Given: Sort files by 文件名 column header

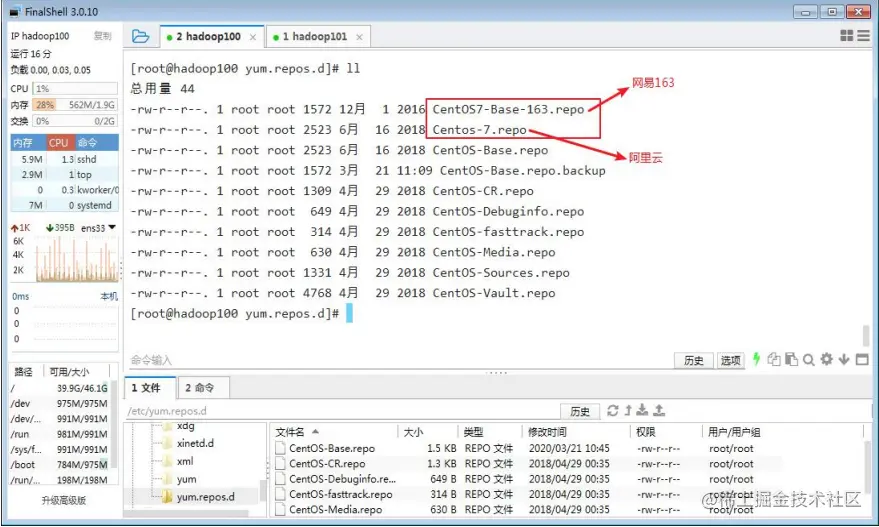Looking at the screenshot, I should click(335, 432).
